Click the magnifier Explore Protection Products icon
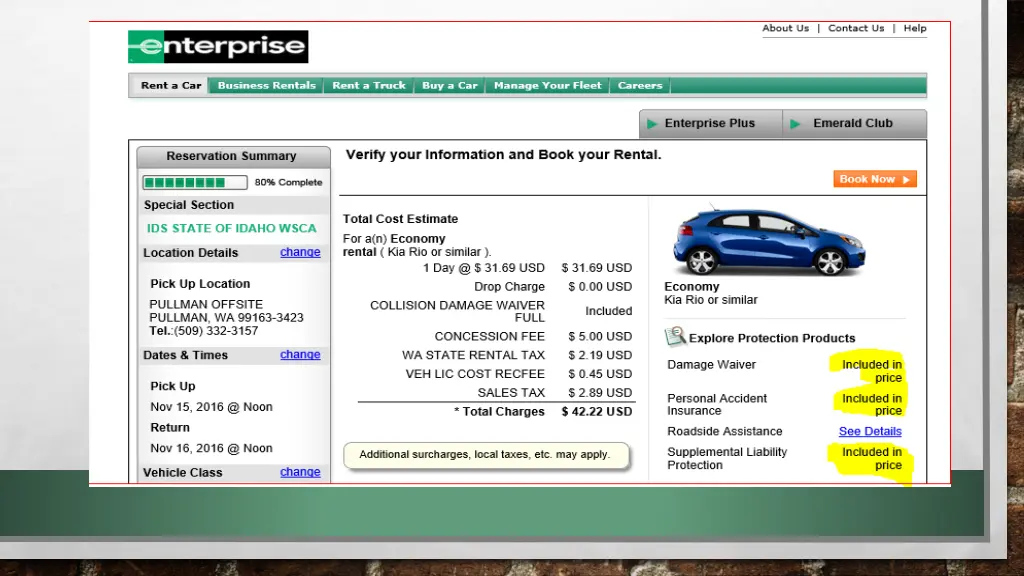 pos(676,337)
